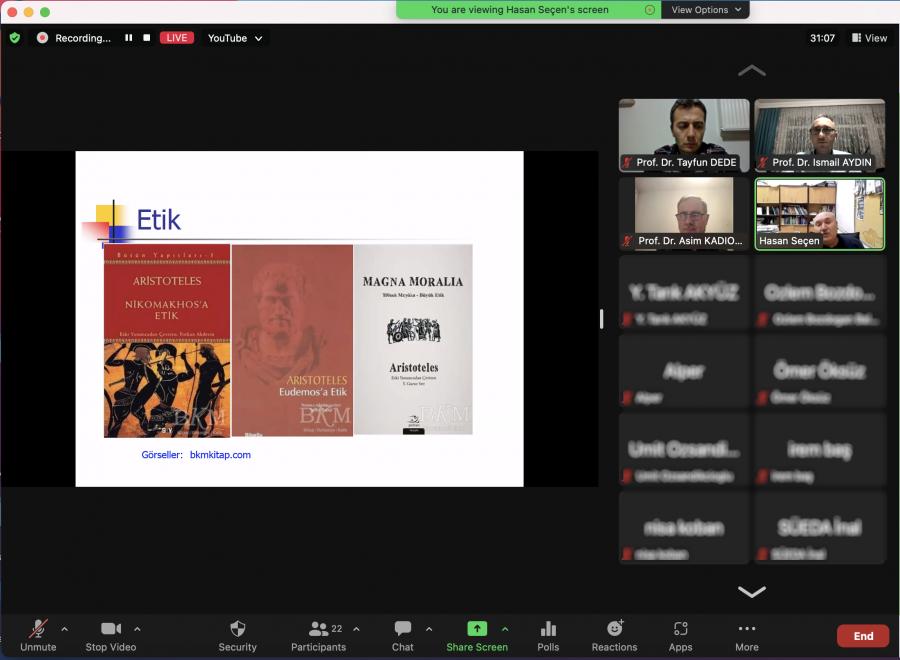This screenshot has height=660, width=900.
Task: Select Prof. Dr. Asim KADIO... video tile
Action: 684,213
